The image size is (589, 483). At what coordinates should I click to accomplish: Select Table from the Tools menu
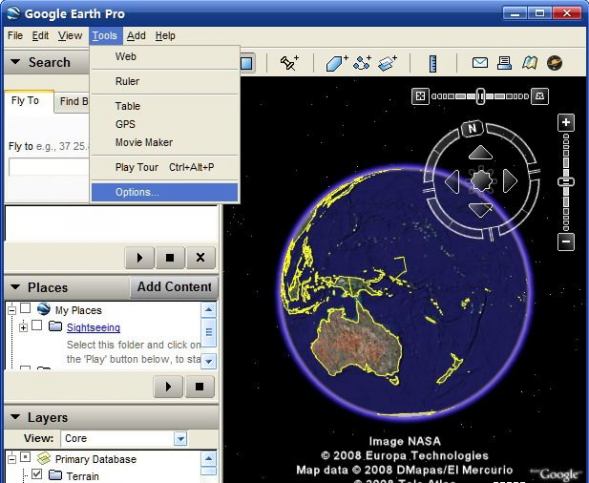coord(165,106)
